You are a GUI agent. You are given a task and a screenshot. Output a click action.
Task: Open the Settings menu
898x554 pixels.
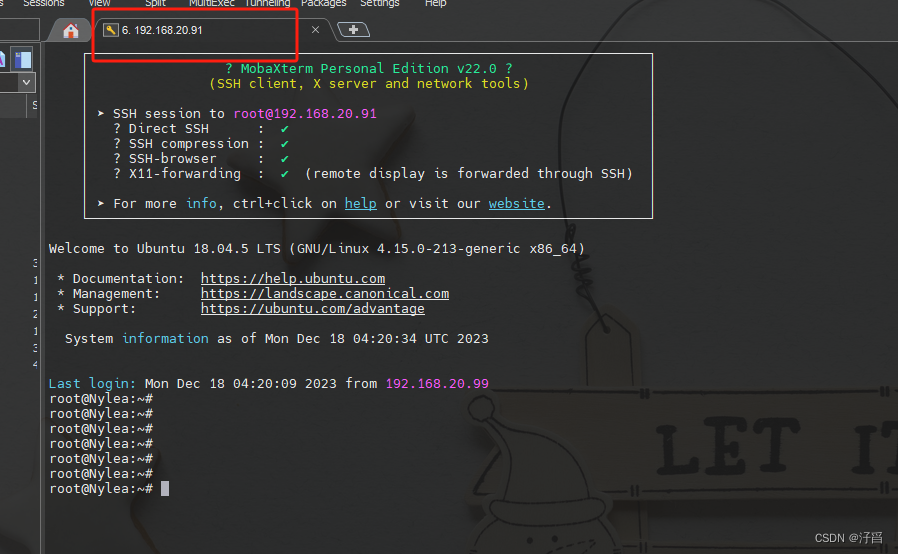click(379, 3)
